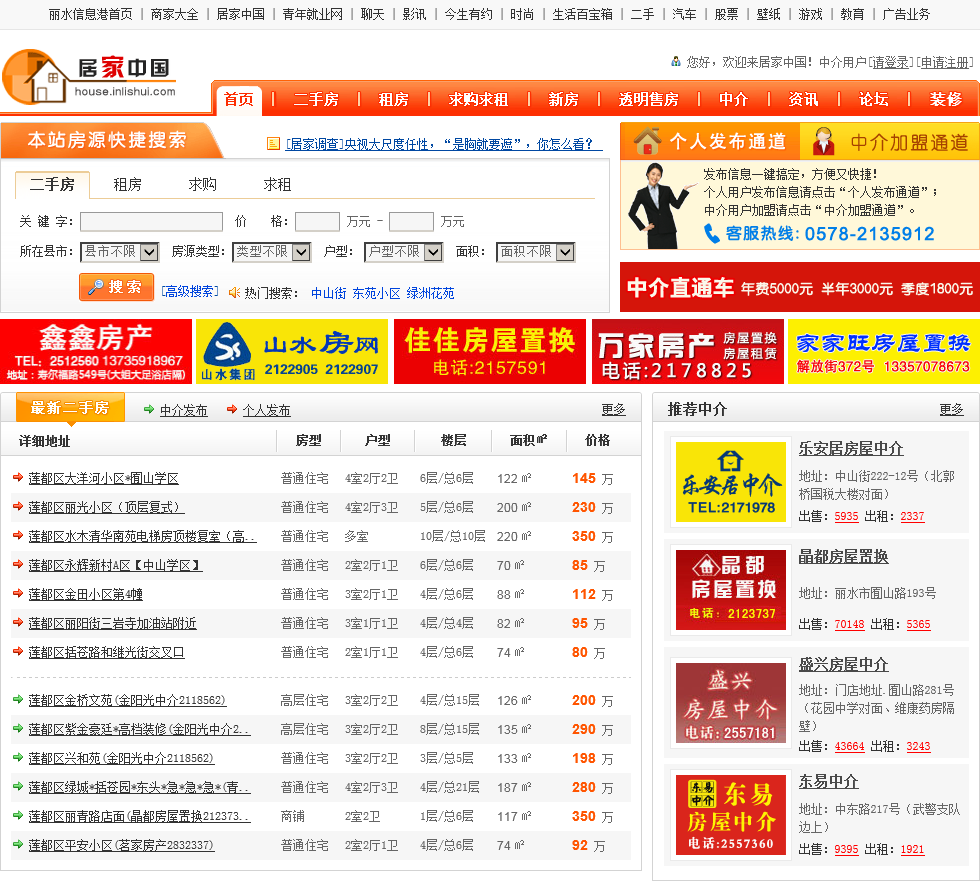Click the 晶都房屋置换 logo thumbnail
The image size is (980, 891).
[731, 589]
